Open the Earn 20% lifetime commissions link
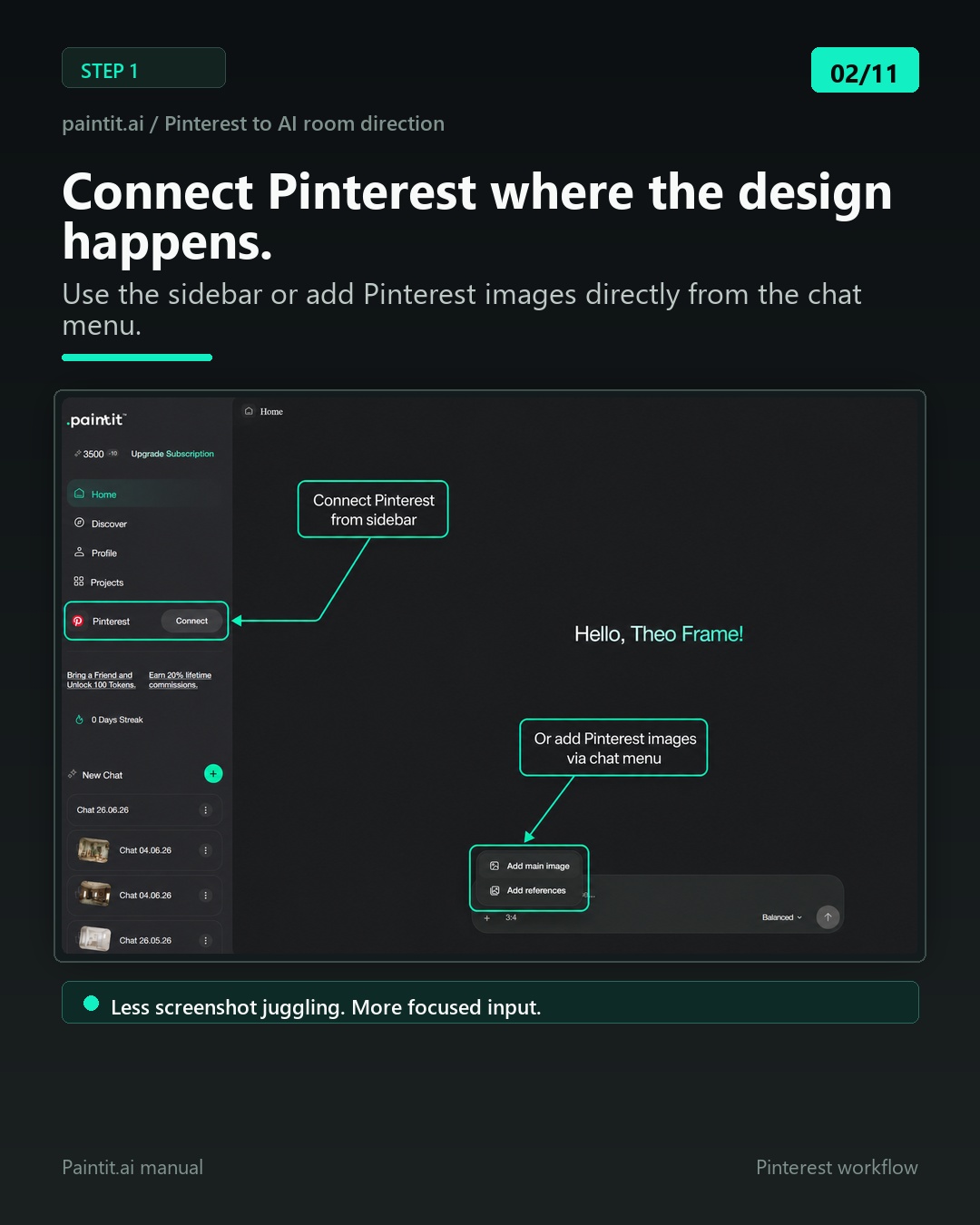Viewport: 980px width, 1225px height. (x=180, y=680)
